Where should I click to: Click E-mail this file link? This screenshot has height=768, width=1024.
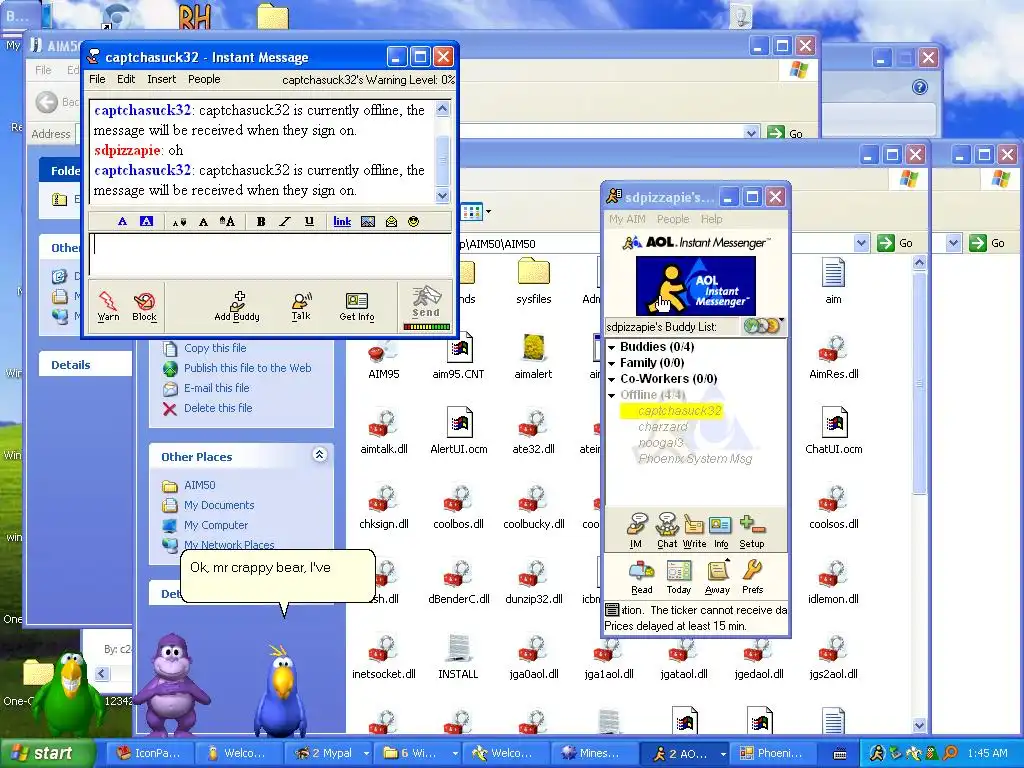pyautogui.click(x=216, y=388)
